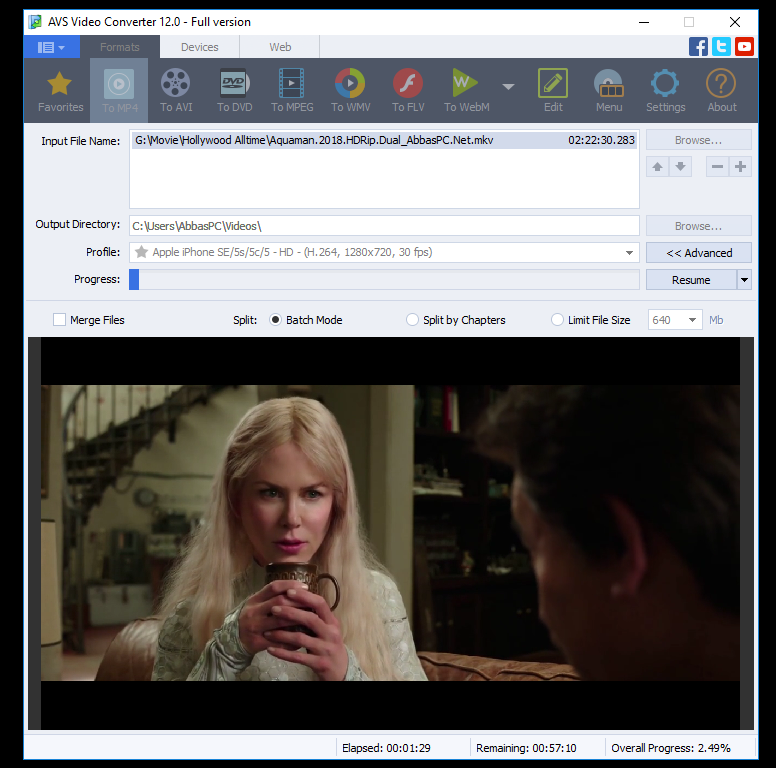The width and height of the screenshot is (776, 768).
Task: Open the Twitter page icon
Action: click(722, 47)
